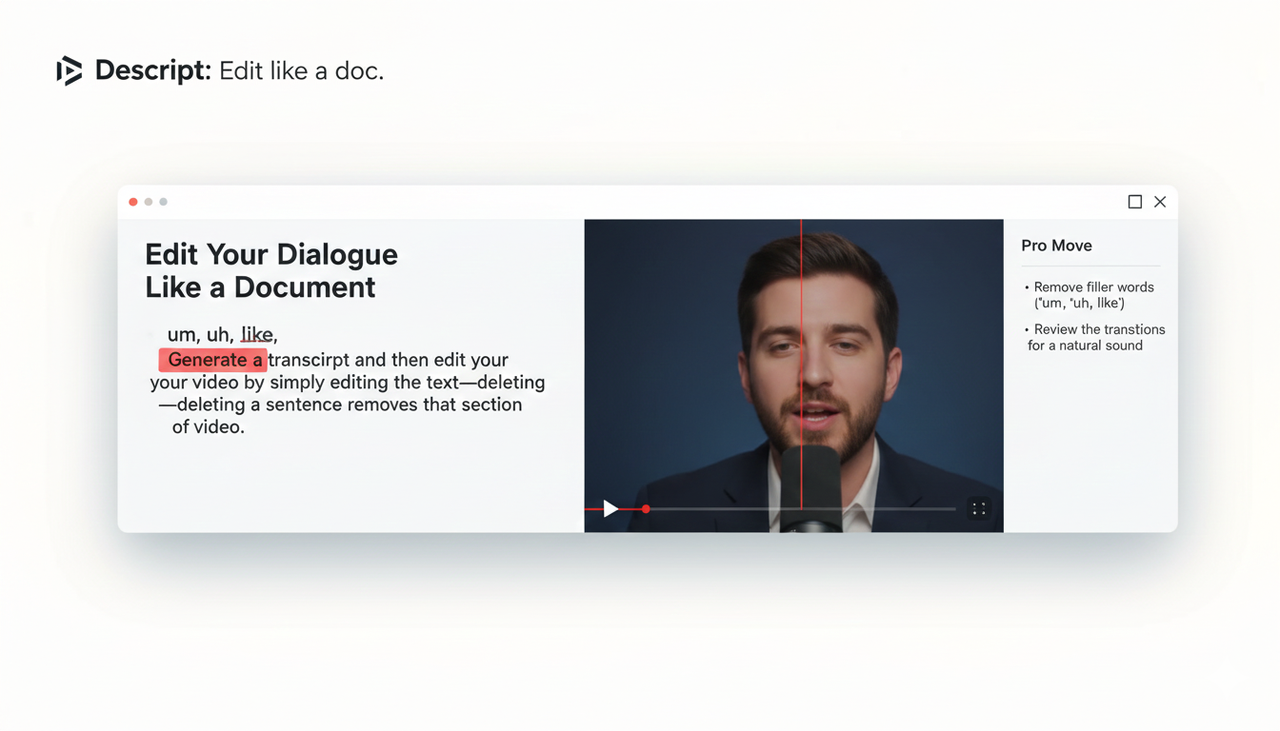The height and width of the screenshot is (731, 1280).
Task: Click the X icon in the title bar
Action: point(1159,201)
